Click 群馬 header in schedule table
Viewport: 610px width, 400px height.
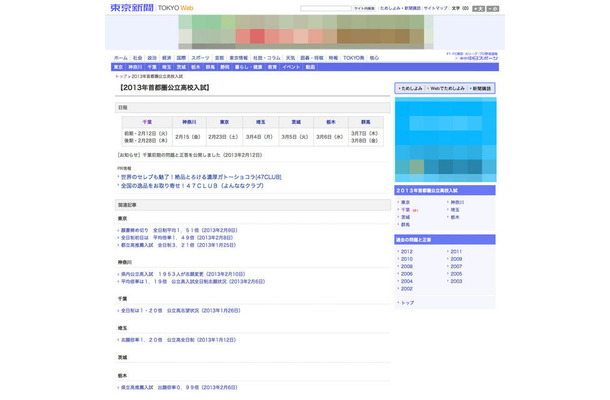(366, 122)
